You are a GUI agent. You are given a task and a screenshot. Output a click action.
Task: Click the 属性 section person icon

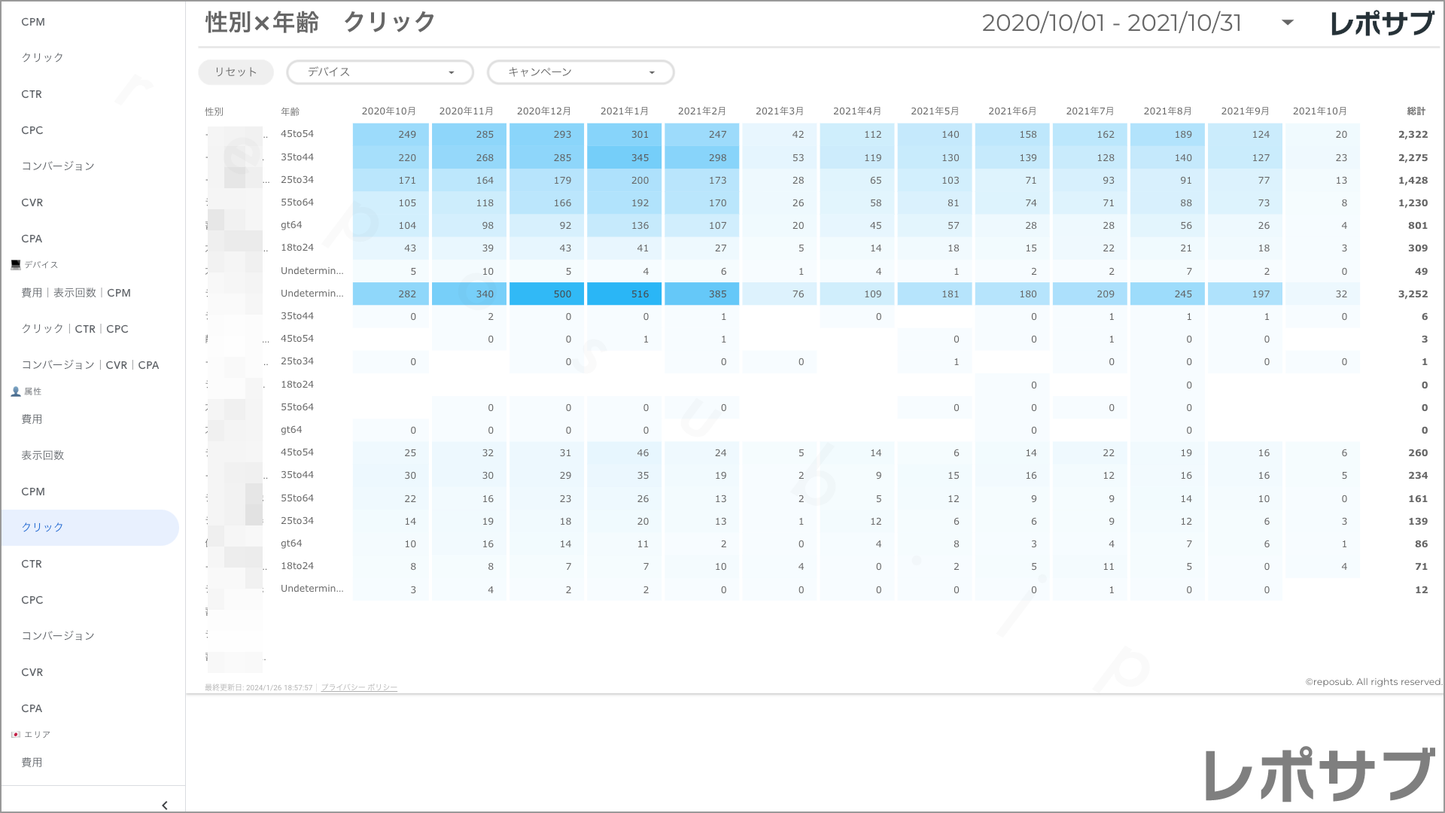point(15,392)
